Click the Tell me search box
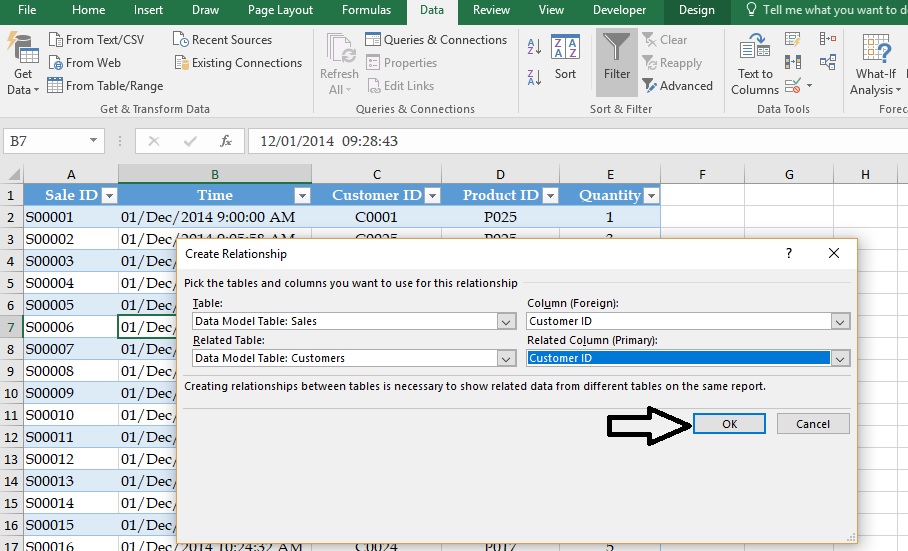 coord(825,10)
